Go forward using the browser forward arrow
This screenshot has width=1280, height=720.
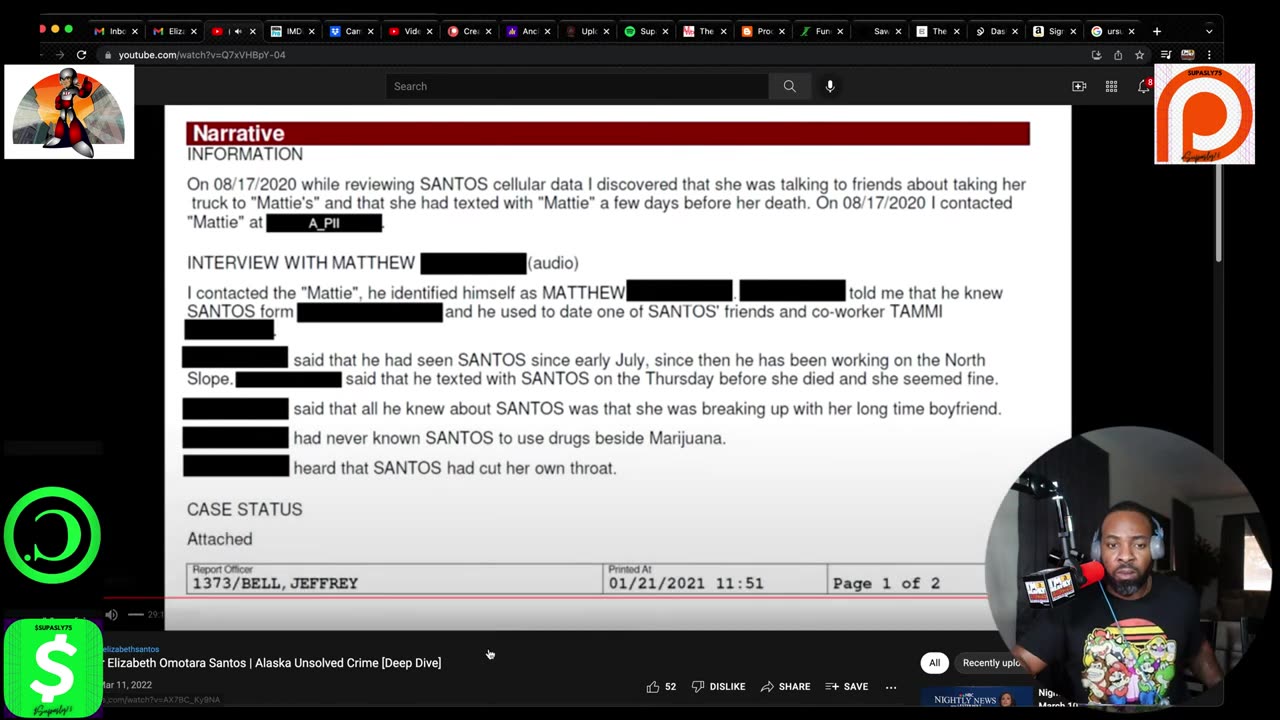pyautogui.click(x=60, y=55)
